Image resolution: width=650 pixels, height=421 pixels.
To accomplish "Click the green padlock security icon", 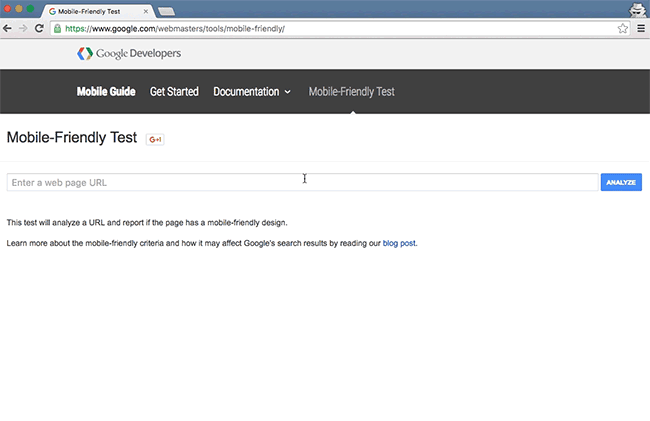I will pyautogui.click(x=58, y=28).
